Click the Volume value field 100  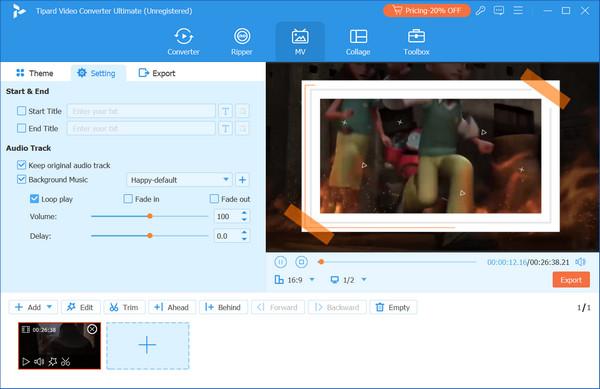pyautogui.click(x=227, y=216)
